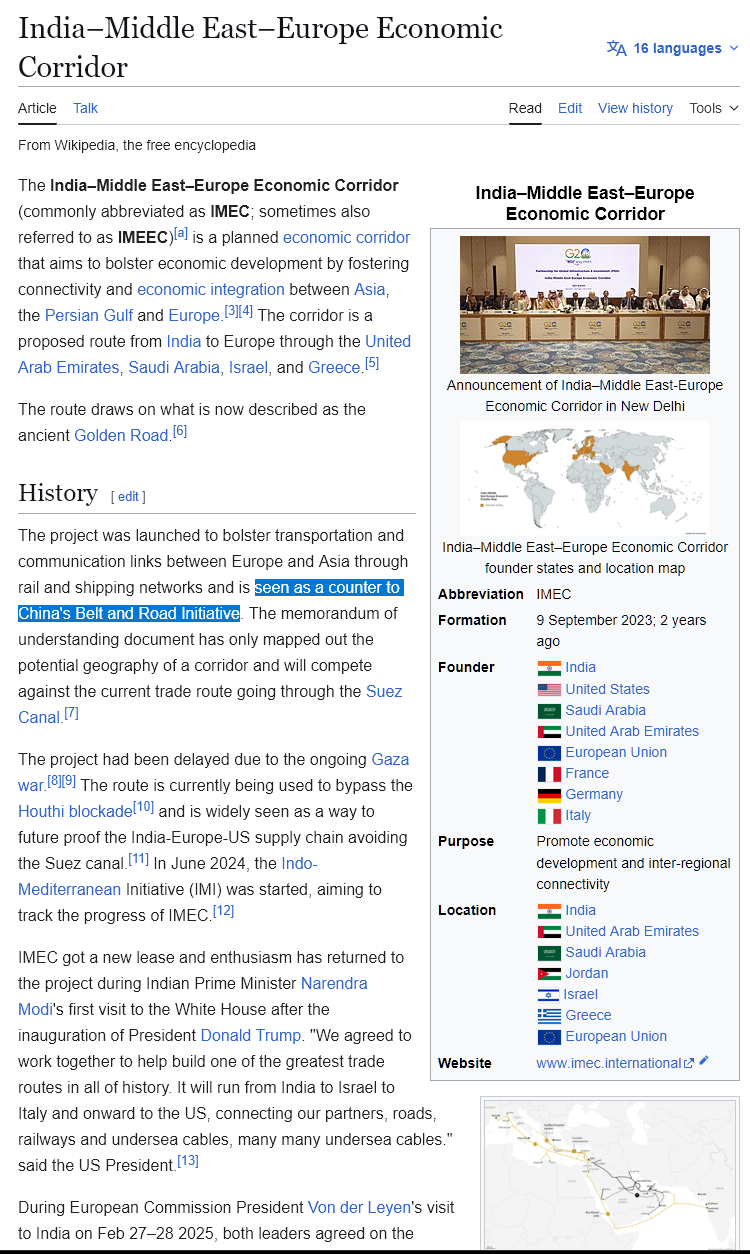Open the Edit tab
Viewport: 750px width, 1254px height.
point(570,108)
